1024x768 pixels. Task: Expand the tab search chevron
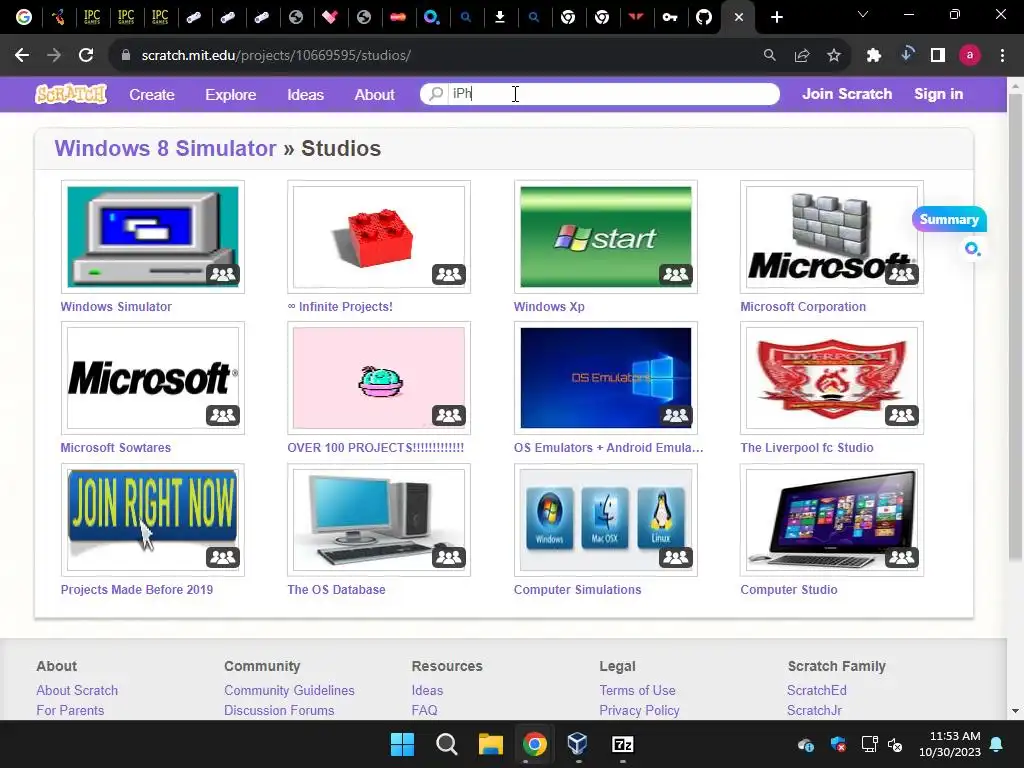pos(863,14)
